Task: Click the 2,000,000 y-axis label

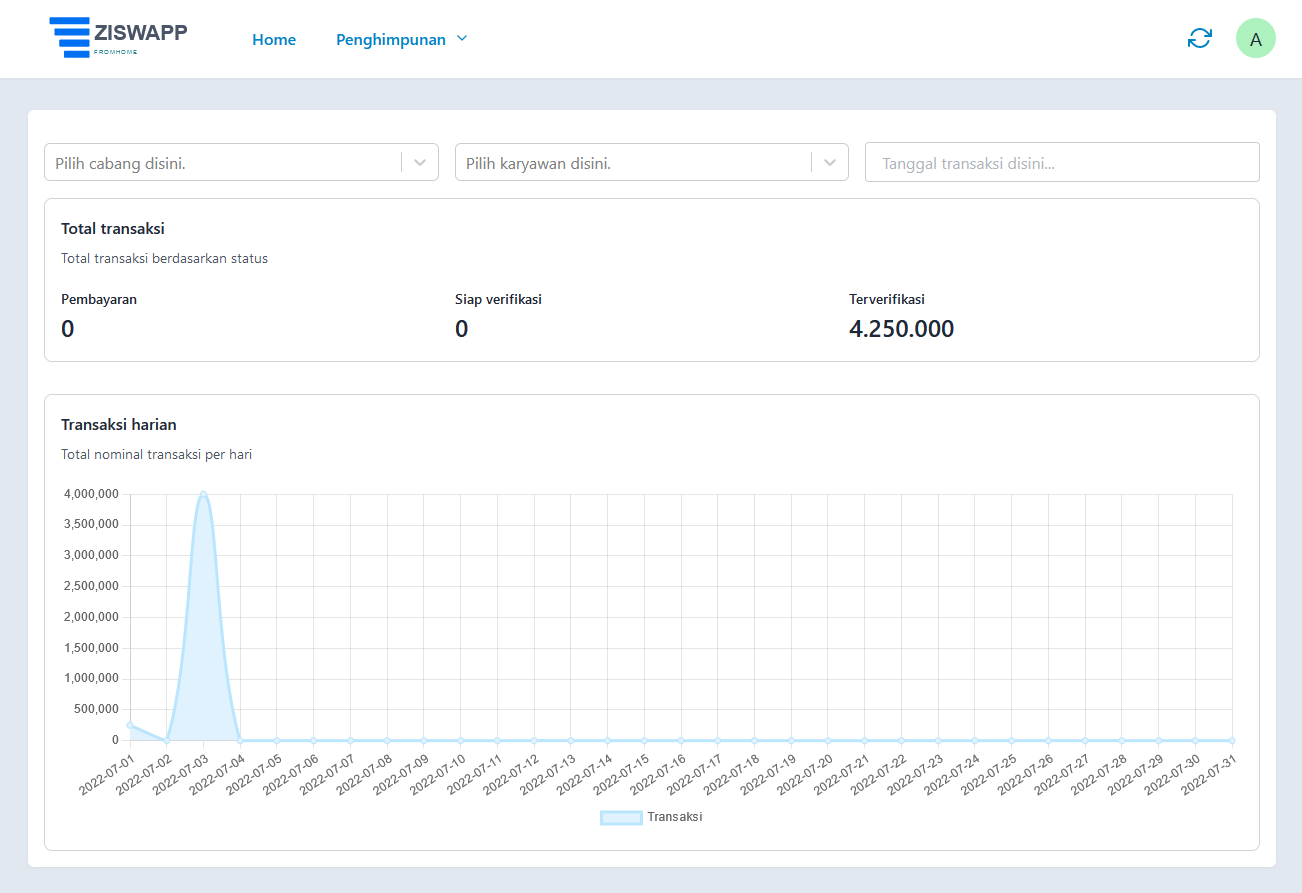Action: tap(91, 617)
